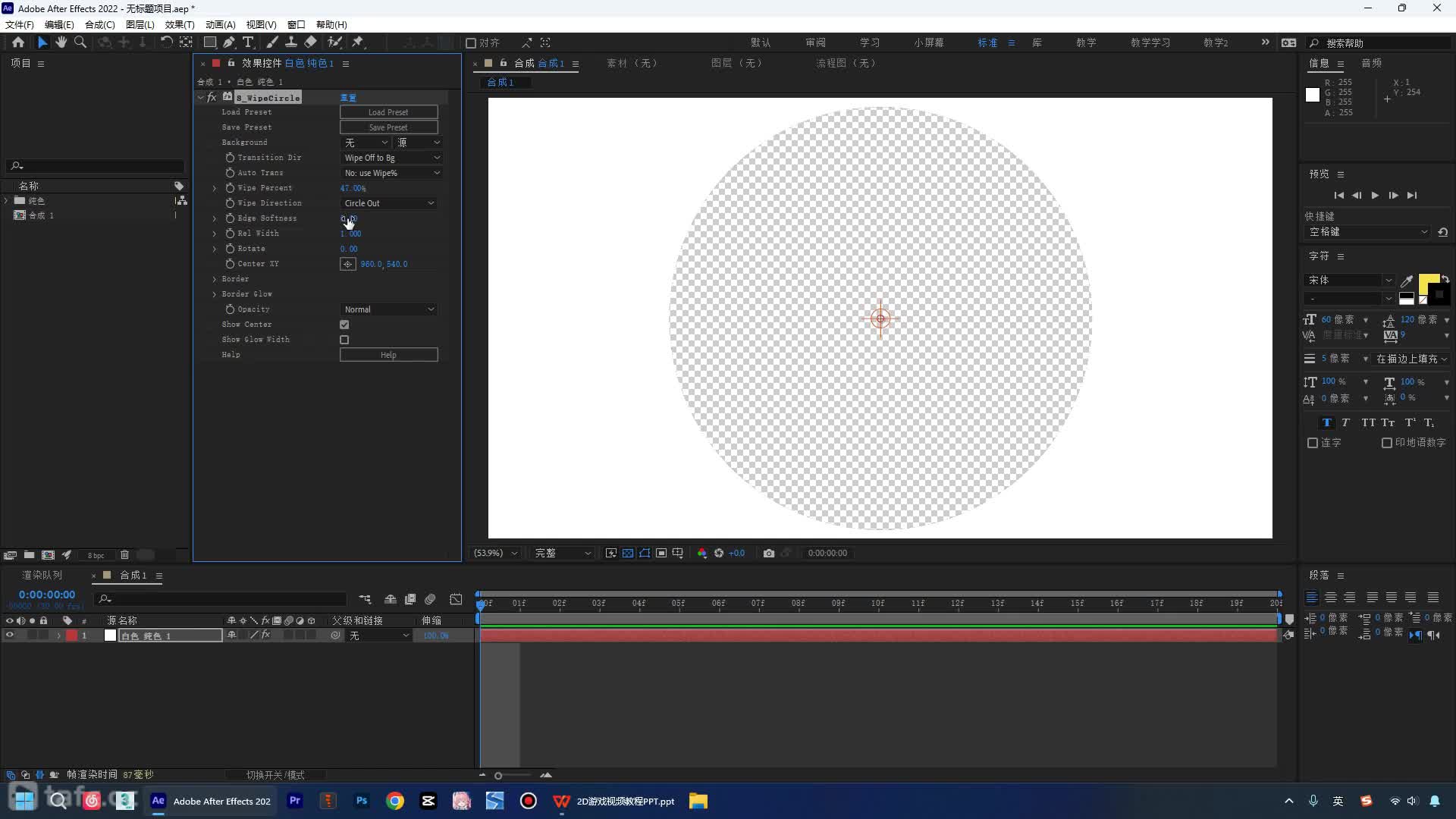Select the Brush tool
Image resolution: width=1456 pixels, height=819 pixels.
point(272,42)
